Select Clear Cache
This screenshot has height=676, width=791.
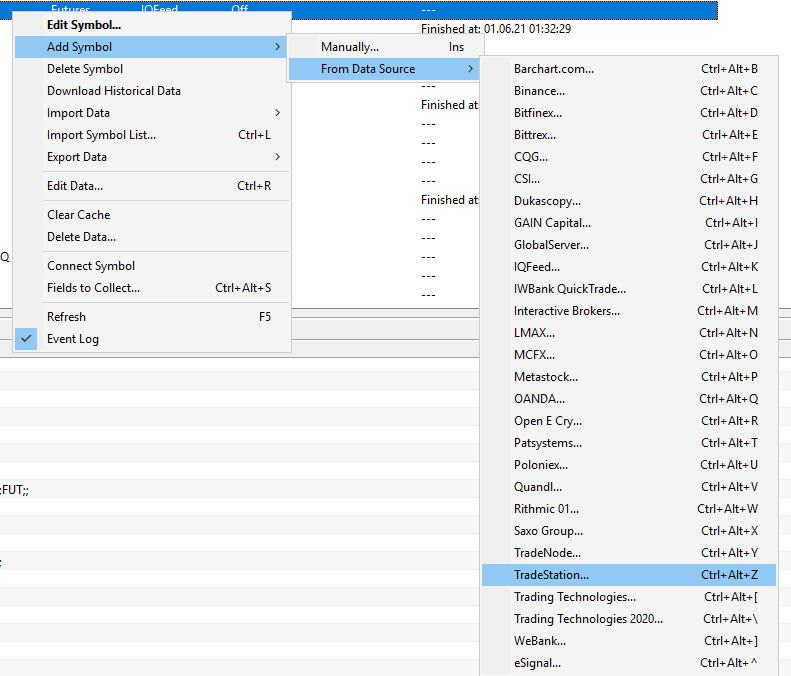pyautogui.click(x=151, y=215)
